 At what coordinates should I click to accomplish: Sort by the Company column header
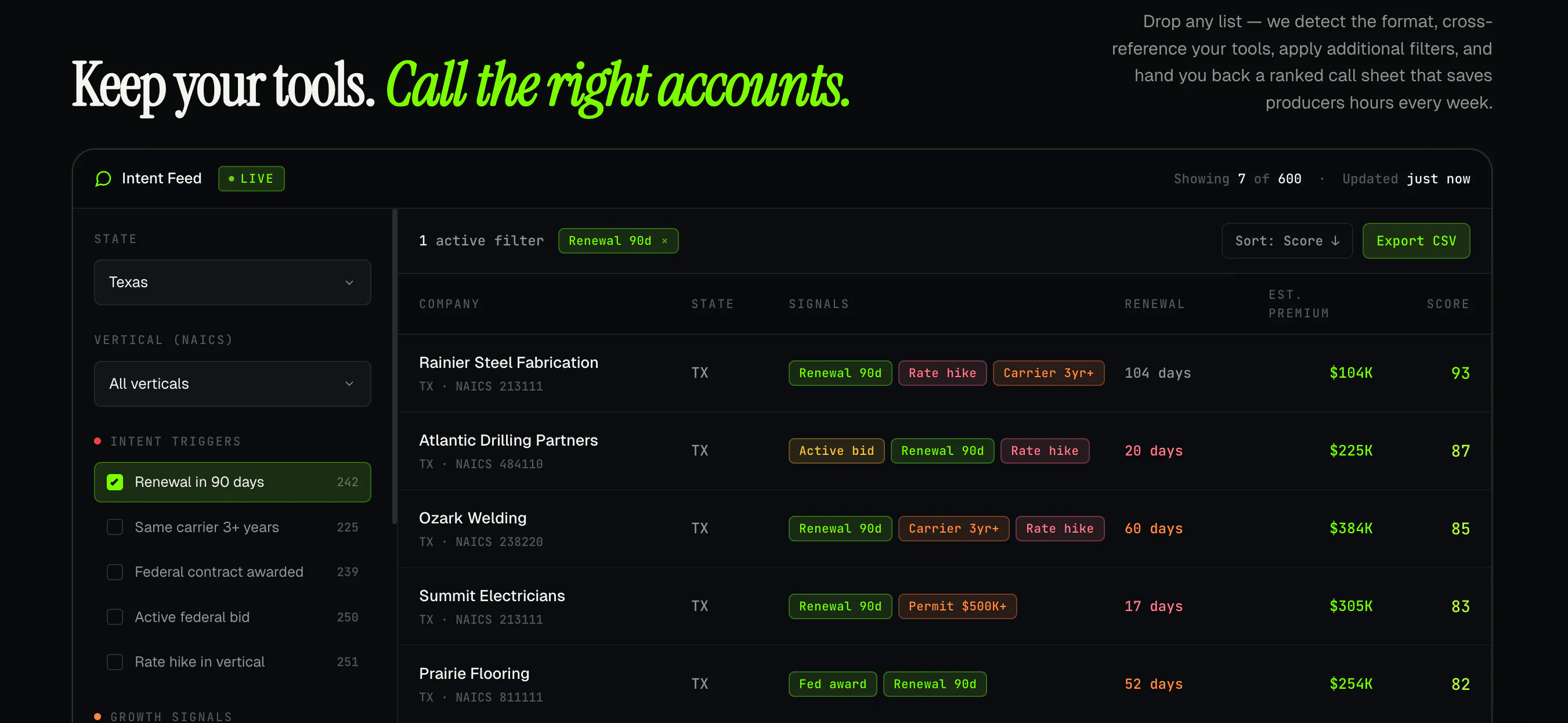(x=449, y=303)
